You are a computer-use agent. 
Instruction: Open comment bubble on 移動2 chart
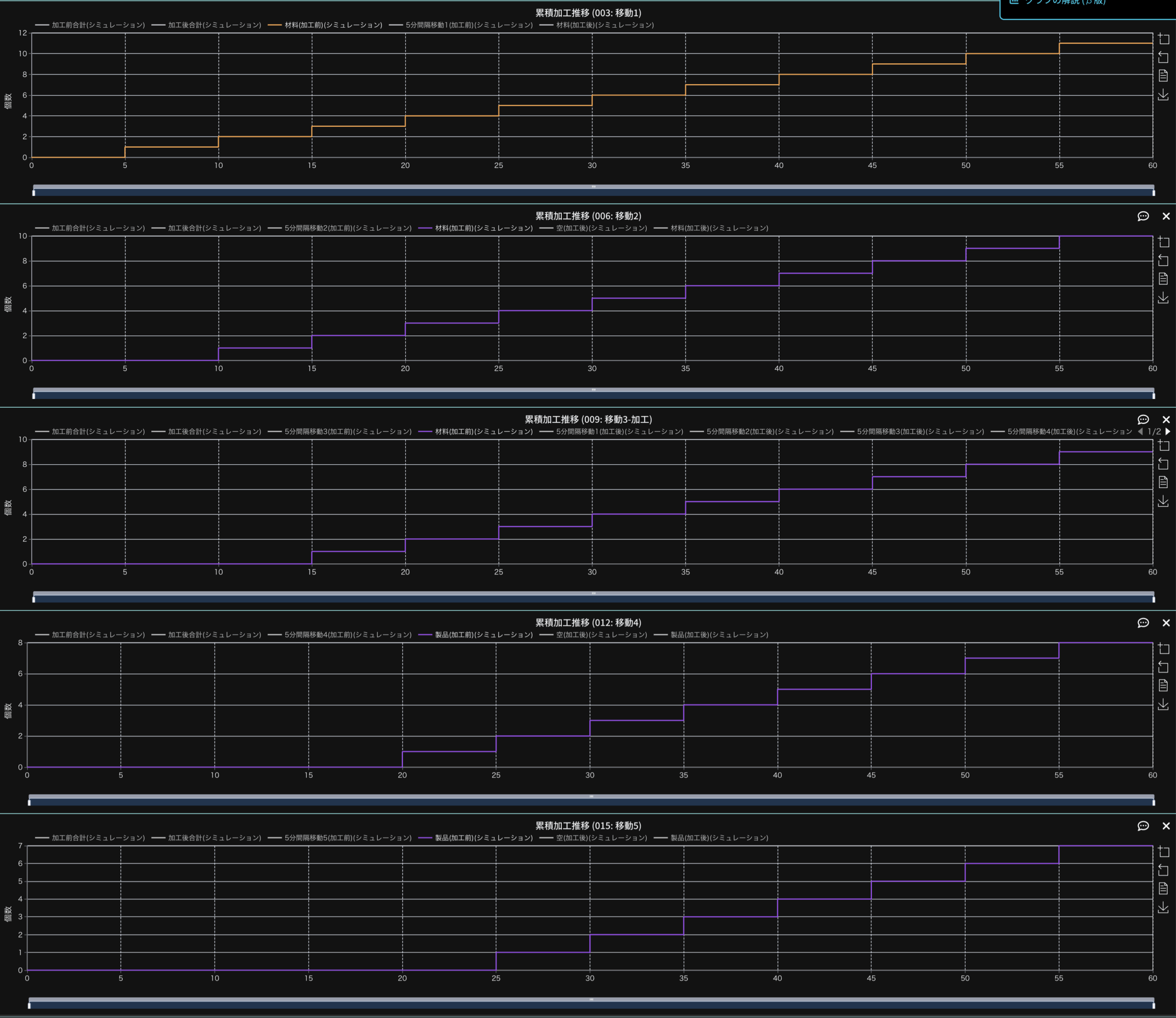(1143, 216)
